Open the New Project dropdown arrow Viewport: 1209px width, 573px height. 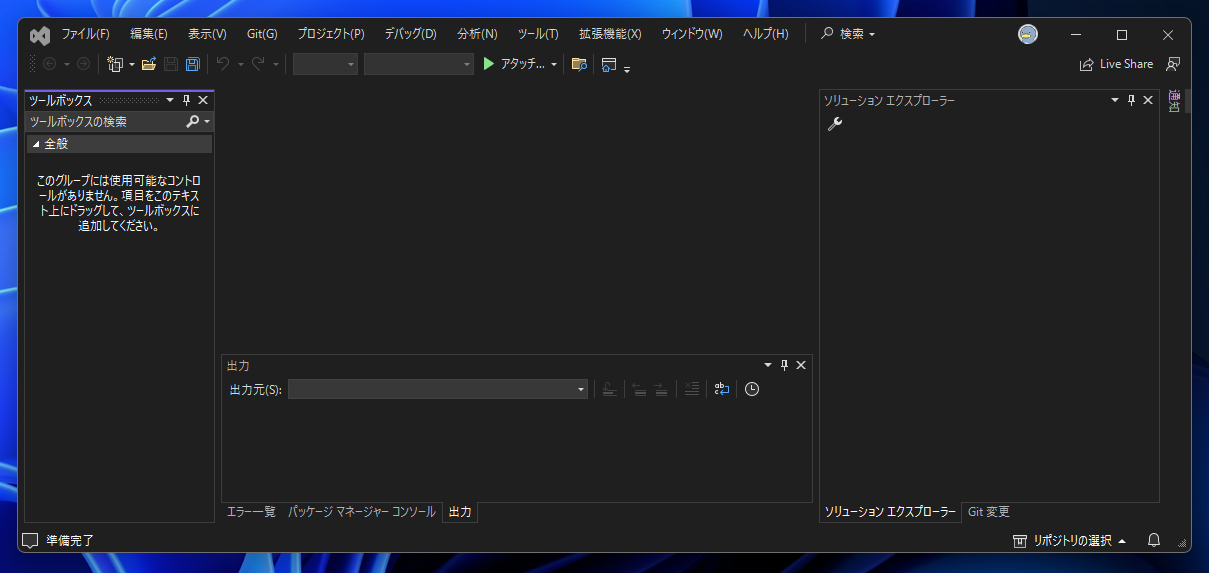(x=131, y=64)
